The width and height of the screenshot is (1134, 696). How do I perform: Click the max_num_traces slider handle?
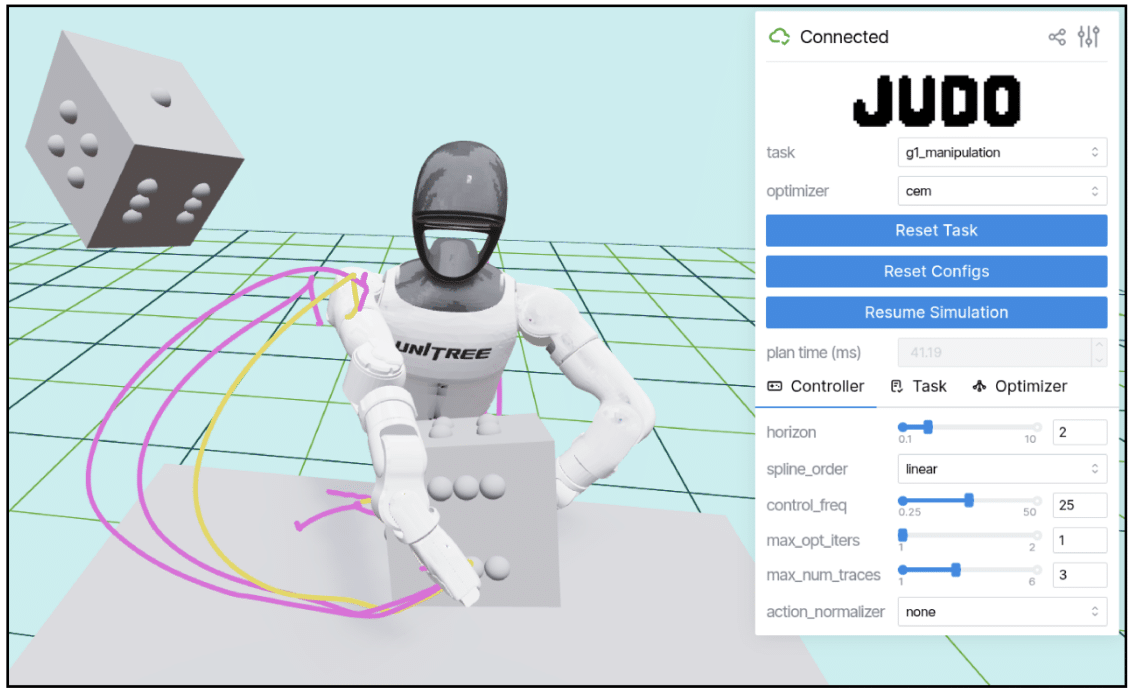(956, 569)
